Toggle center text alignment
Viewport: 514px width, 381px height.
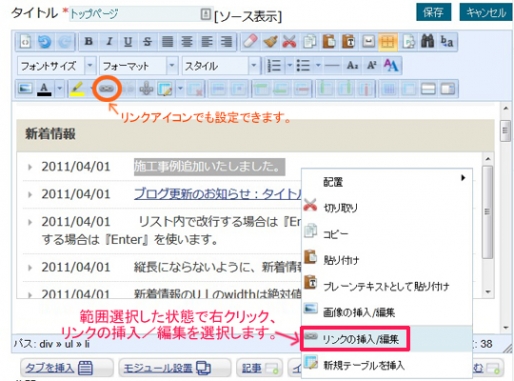tap(187, 42)
